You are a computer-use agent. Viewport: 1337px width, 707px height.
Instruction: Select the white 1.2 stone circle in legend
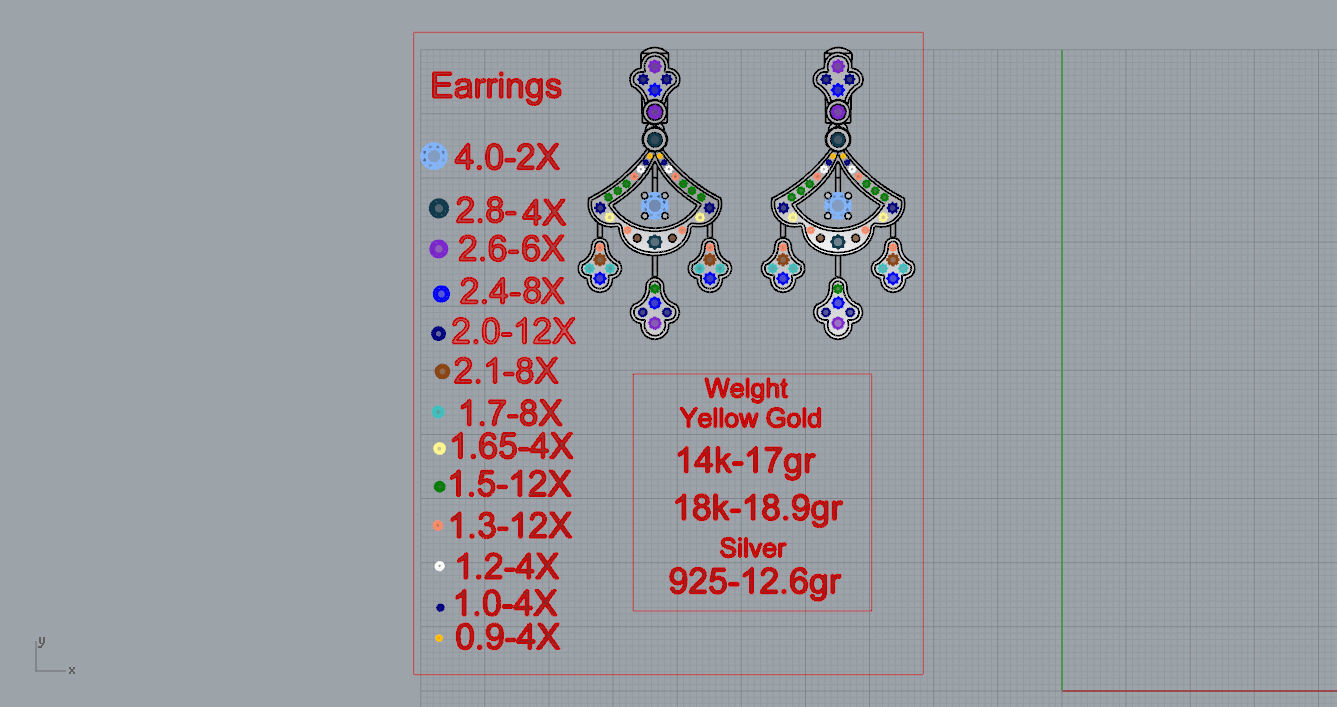point(439,566)
